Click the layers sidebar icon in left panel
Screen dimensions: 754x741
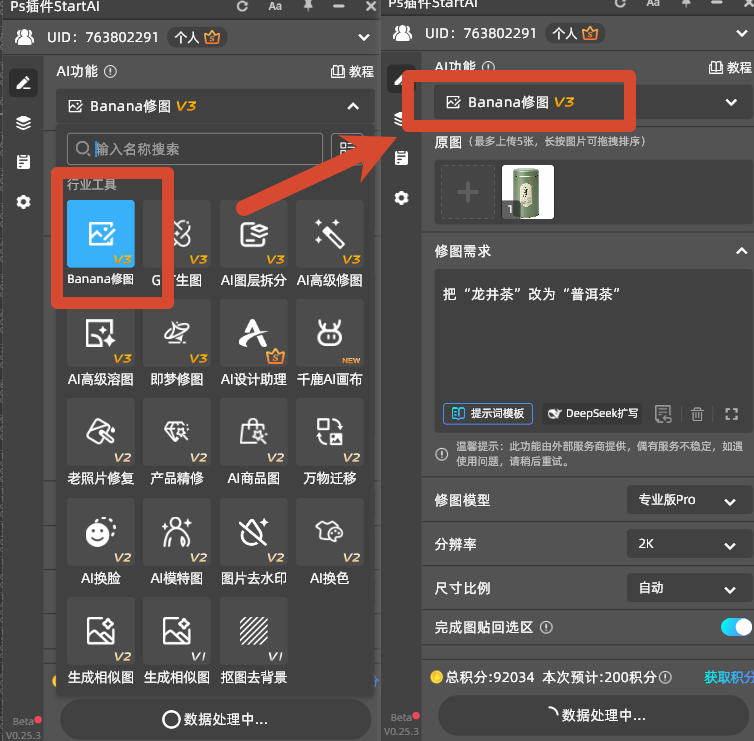[x=23, y=123]
